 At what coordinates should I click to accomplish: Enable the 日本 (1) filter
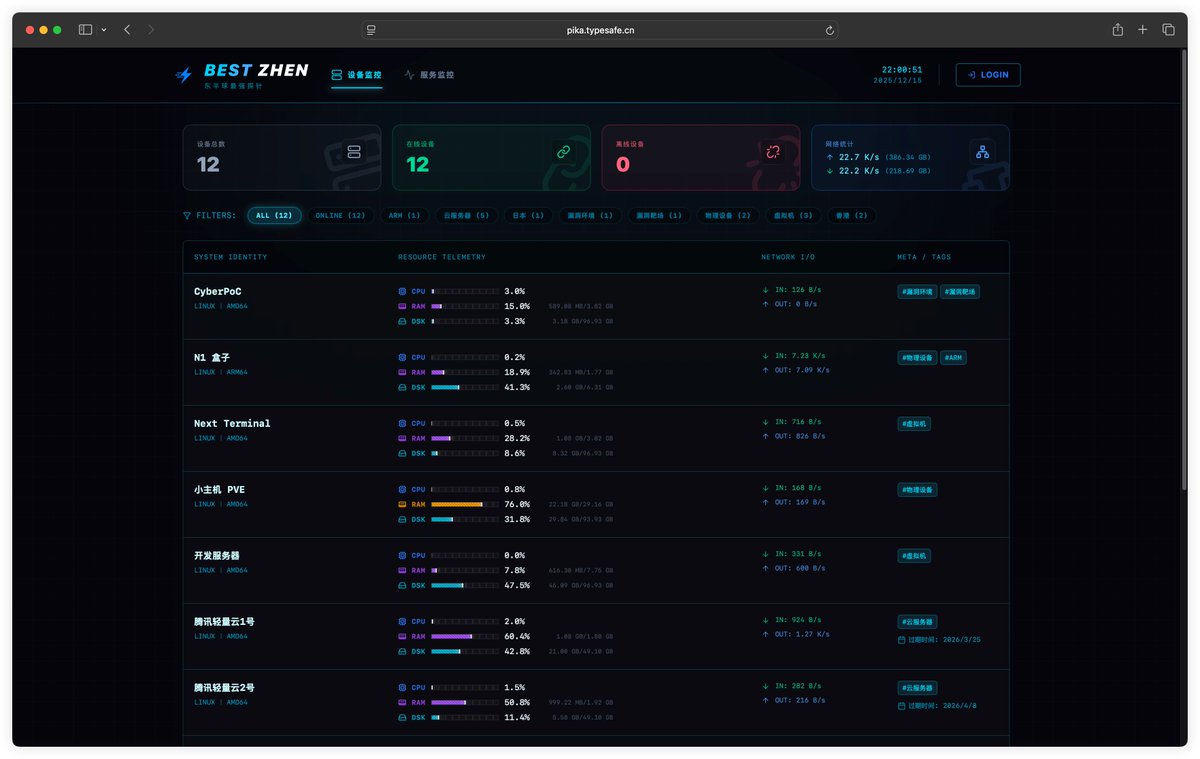pos(528,215)
